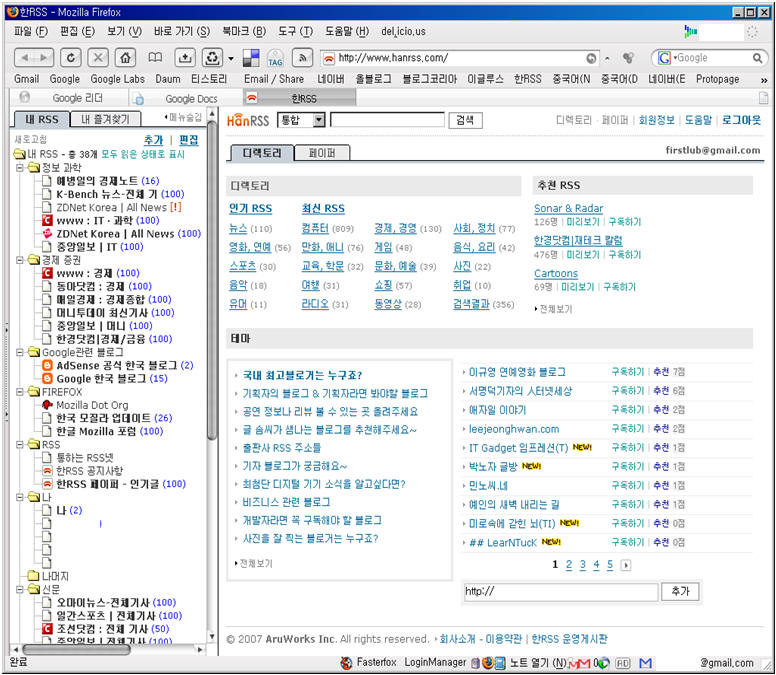The width and height of the screenshot is (776, 675).
Task: Click the sidebar scroll down arrow
Action: pos(212,636)
